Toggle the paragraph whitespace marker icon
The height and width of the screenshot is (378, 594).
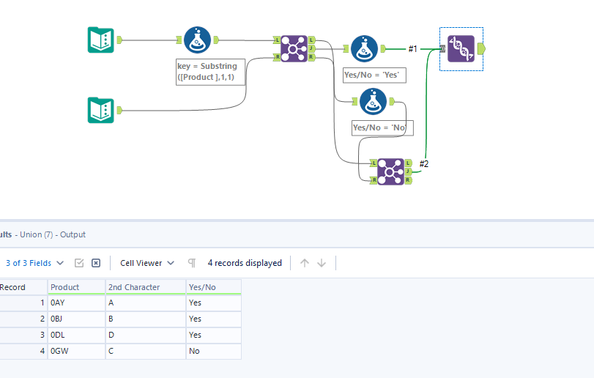coord(192,263)
